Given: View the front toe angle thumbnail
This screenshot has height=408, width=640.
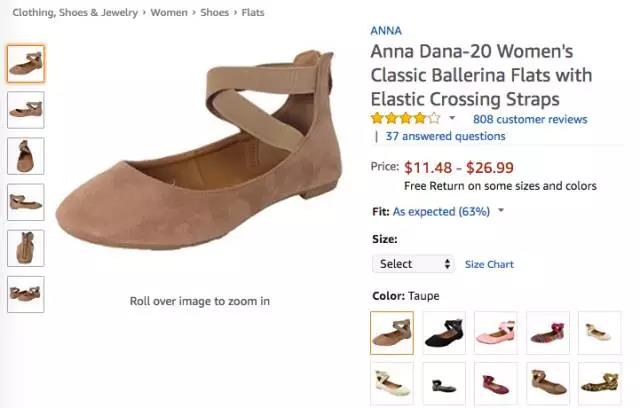Looking at the screenshot, I should (25, 155).
